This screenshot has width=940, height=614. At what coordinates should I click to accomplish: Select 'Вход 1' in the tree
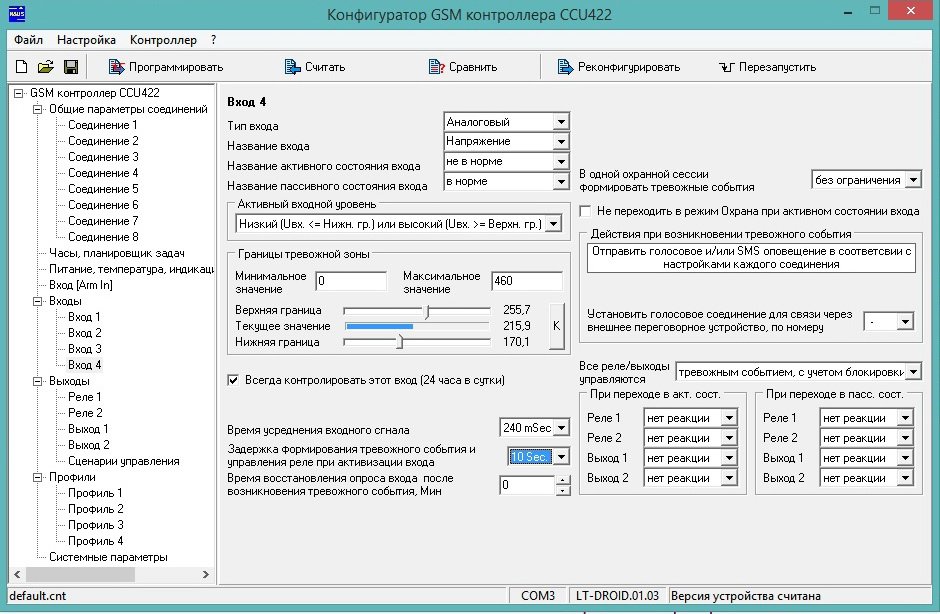[x=84, y=317]
